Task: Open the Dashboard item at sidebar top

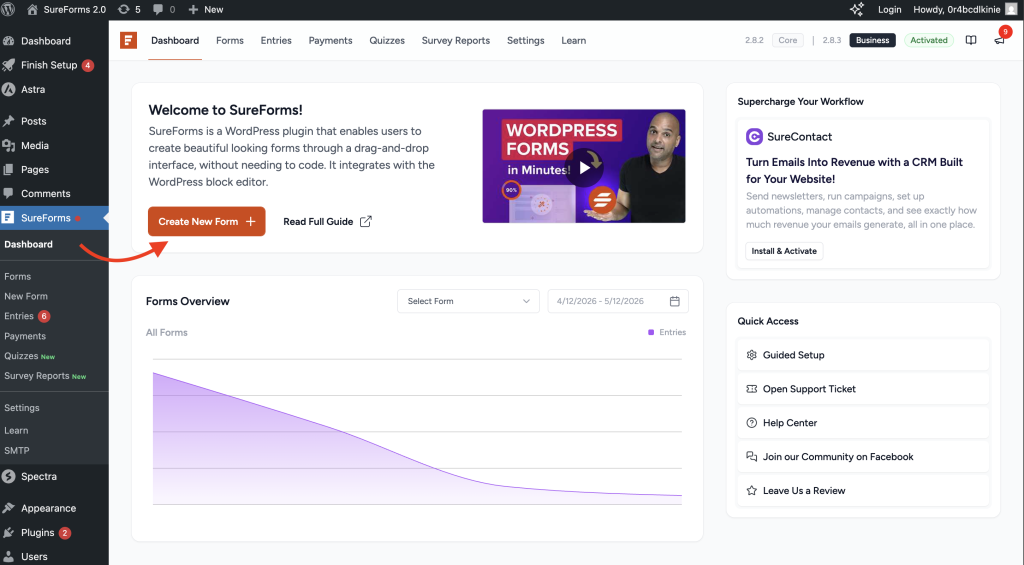Action: [46, 40]
